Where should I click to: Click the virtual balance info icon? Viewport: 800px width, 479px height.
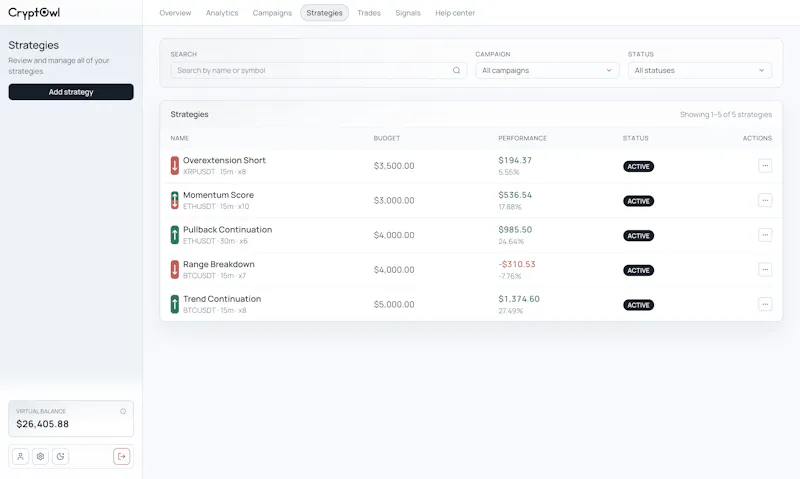(x=123, y=411)
